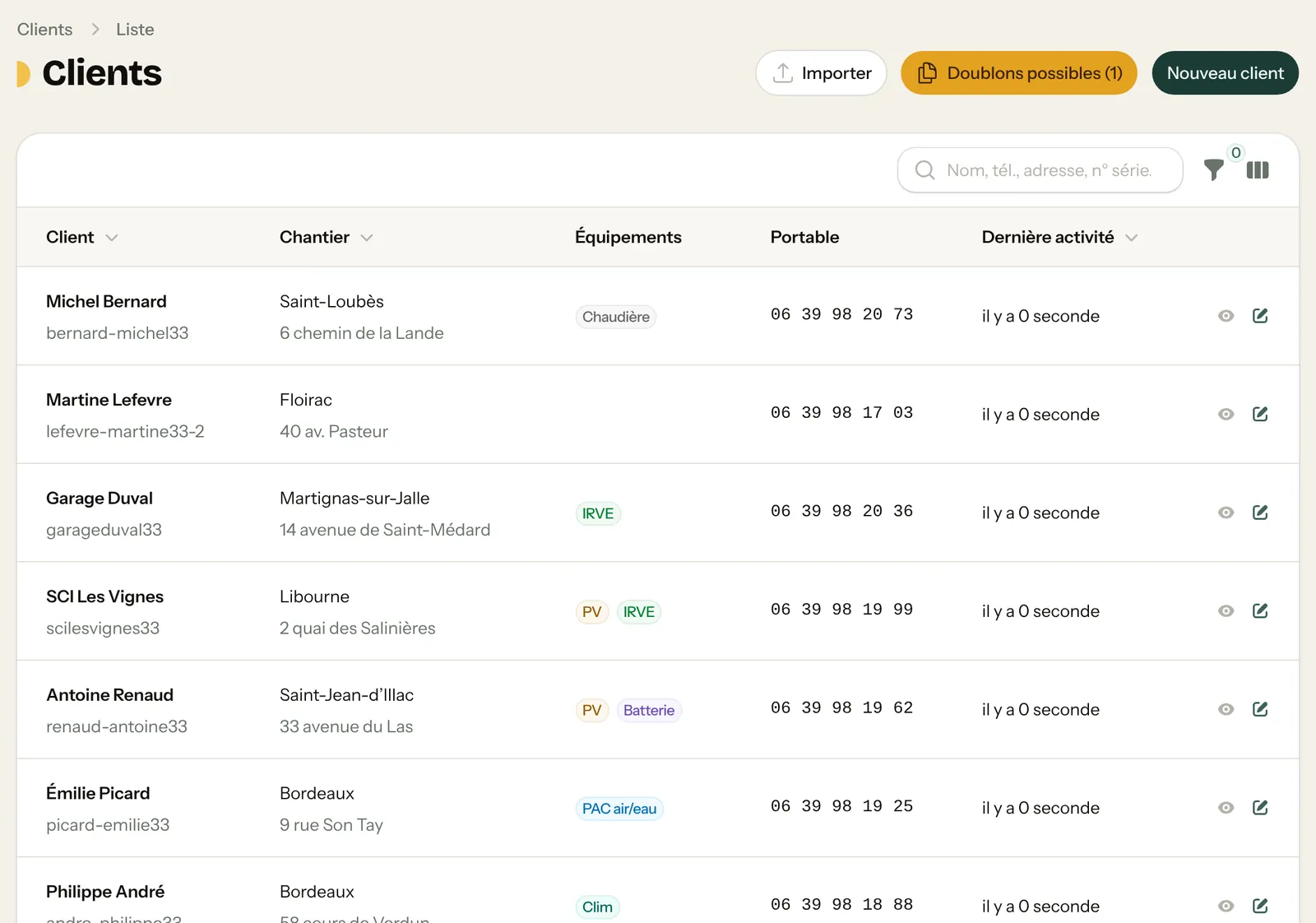View Michel Bernard's details via eye icon
This screenshot has width=1316, height=923.
(1226, 316)
